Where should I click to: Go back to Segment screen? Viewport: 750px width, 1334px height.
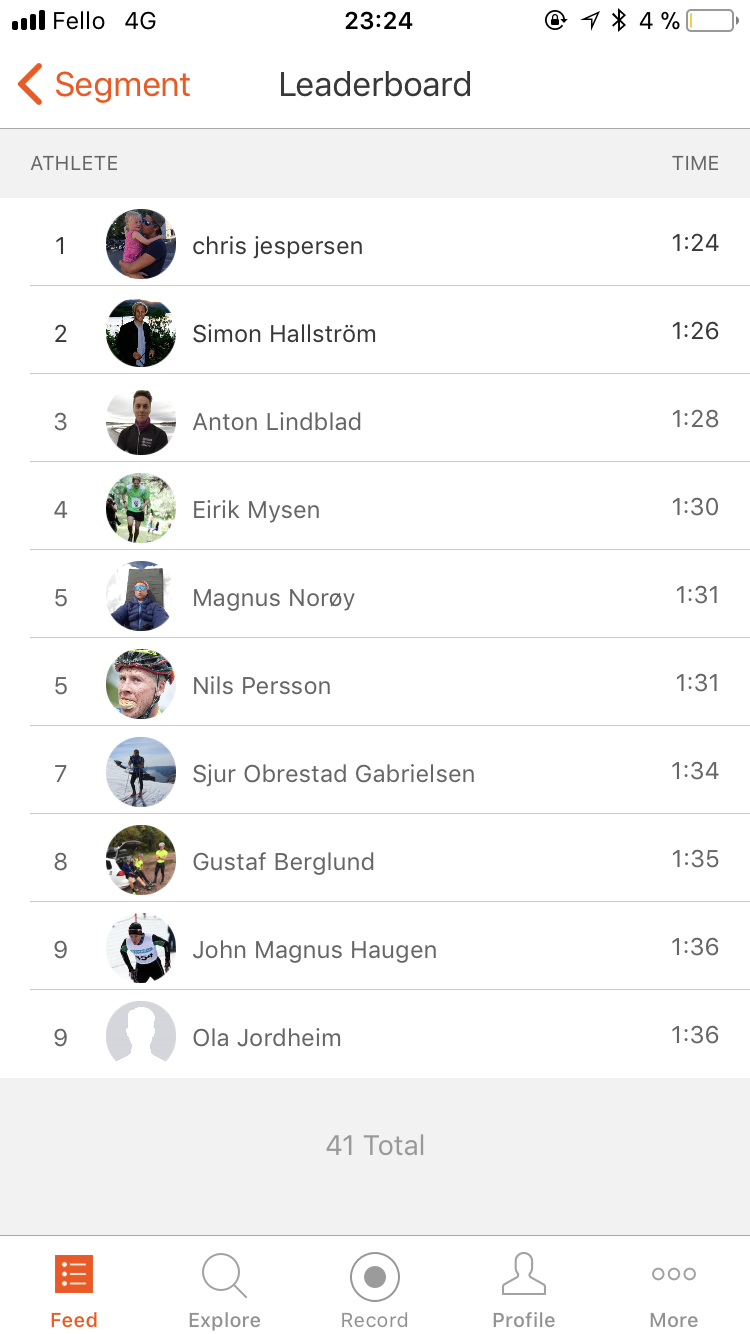(104, 85)
